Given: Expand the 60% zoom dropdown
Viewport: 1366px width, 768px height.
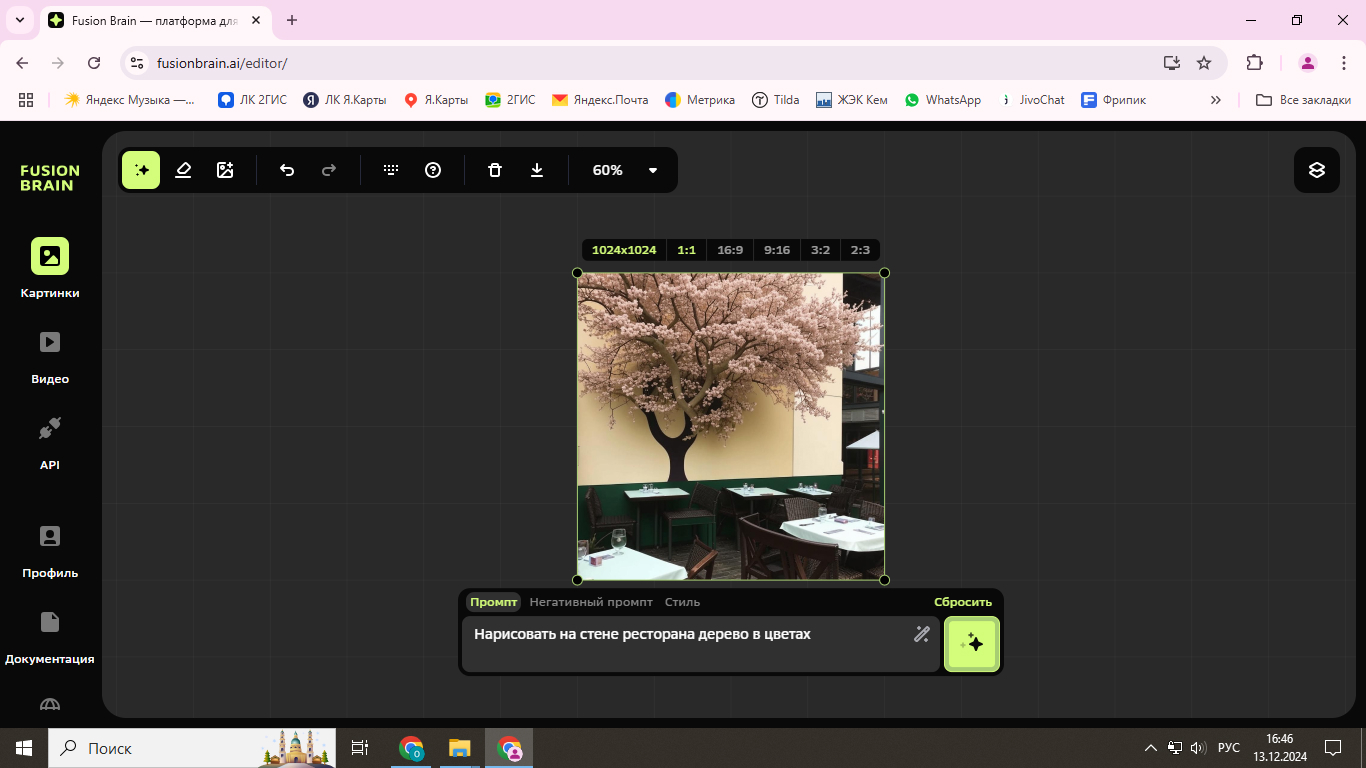Looking at the screenshot, I should pos(653,170).
